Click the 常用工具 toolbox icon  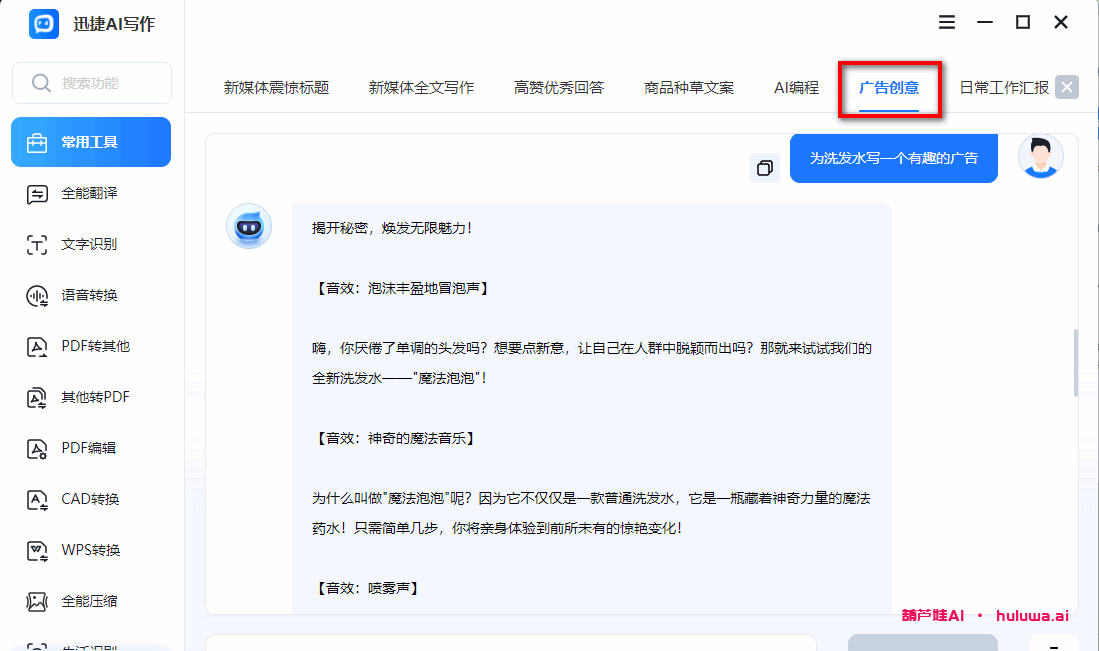click(x=36, y=142)
